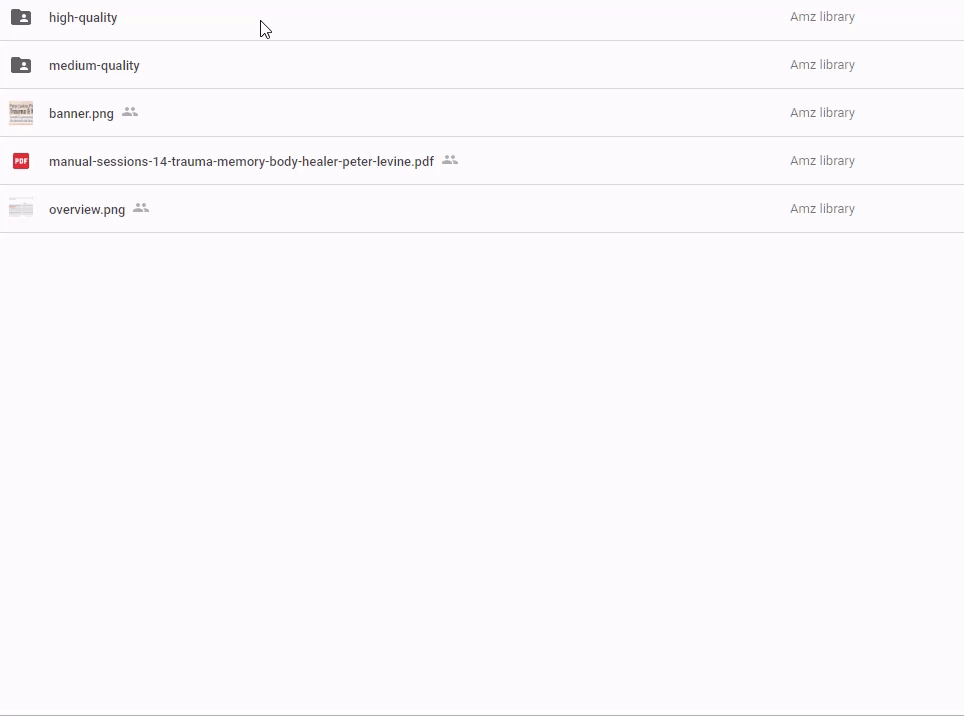Click Amz library owner for high-quality
The height and width of the screenshot is (716, 964).
point(822,17)
